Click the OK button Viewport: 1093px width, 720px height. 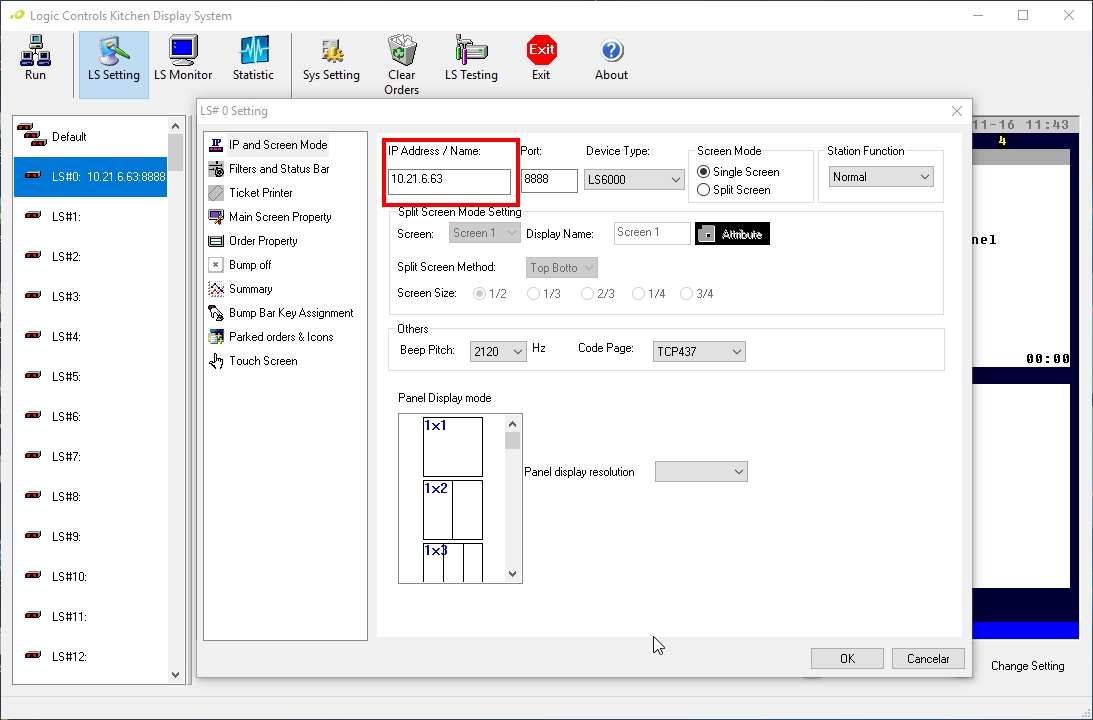(x=847, y=659)
